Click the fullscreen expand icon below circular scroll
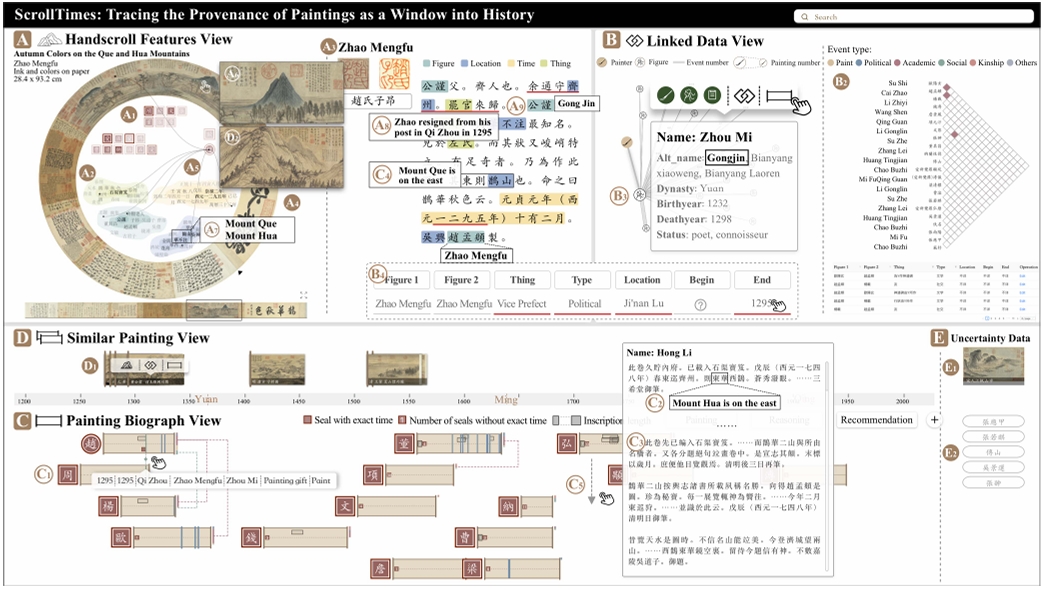The width and height of the screenshot is (1047, 590). tap(303, 295)
